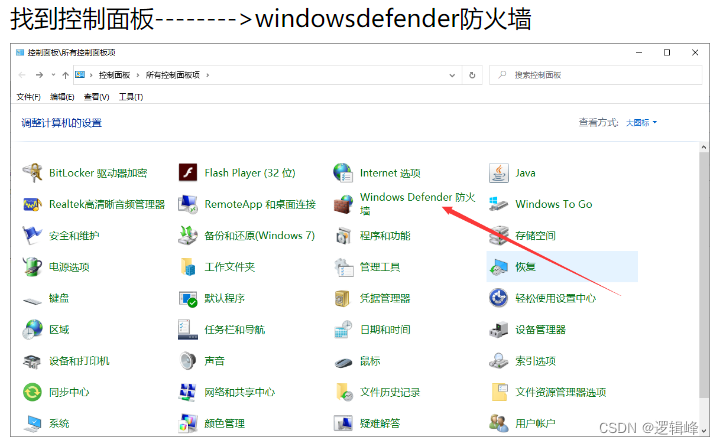Click the Back navigation arrow

22,75
